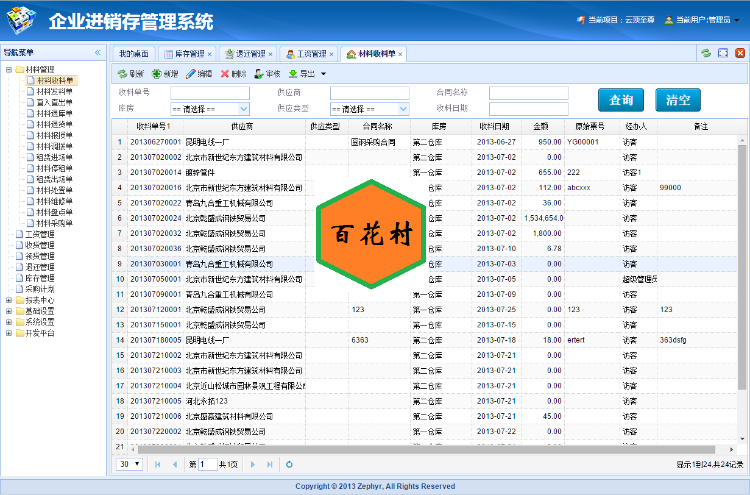The width and height of the screenshot is (750, 495).
Task: Reload the grid using pager refresh icon
Action: pyautogui.click(x=289, y=464)
